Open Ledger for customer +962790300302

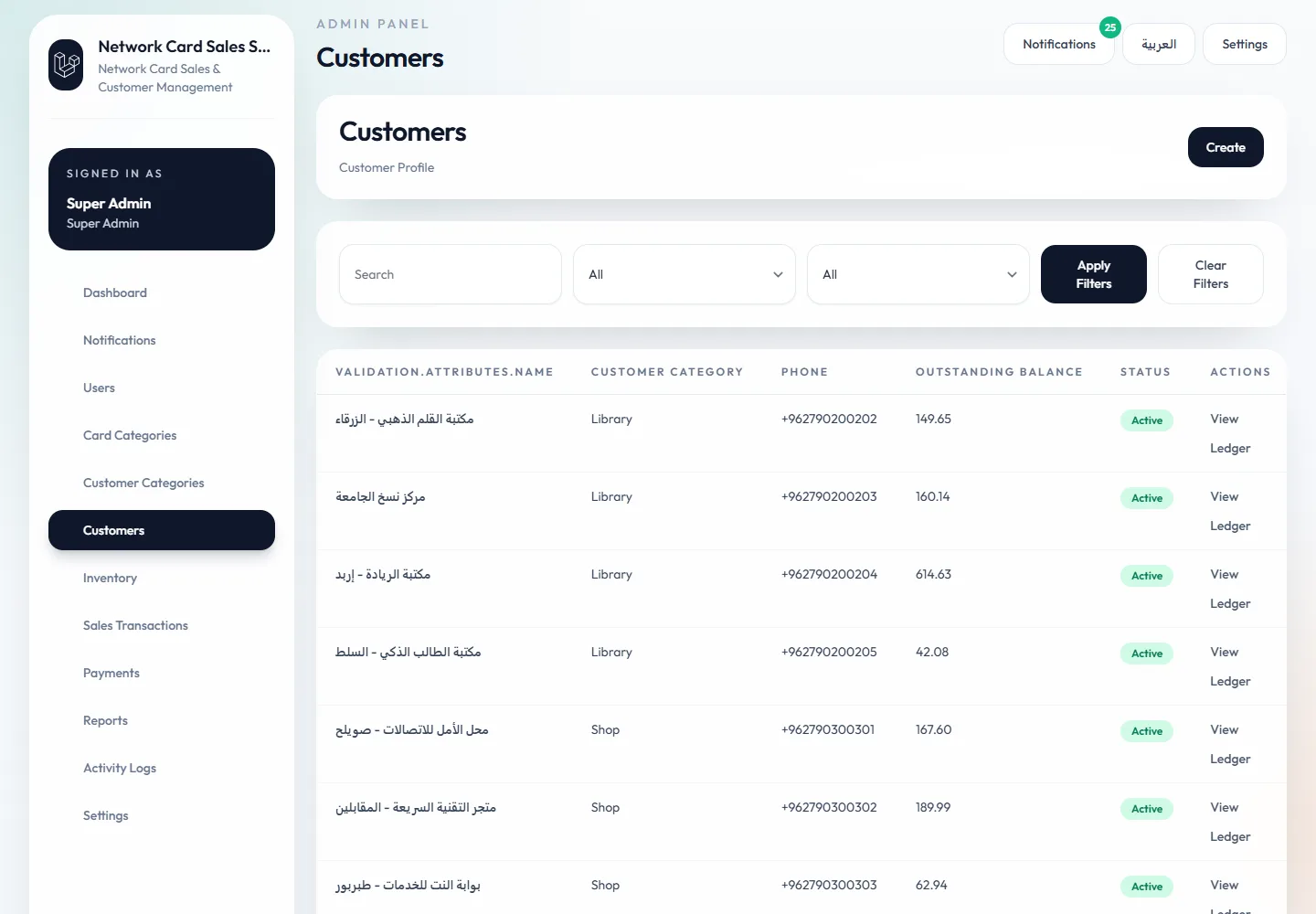(x=1230, y=836)
